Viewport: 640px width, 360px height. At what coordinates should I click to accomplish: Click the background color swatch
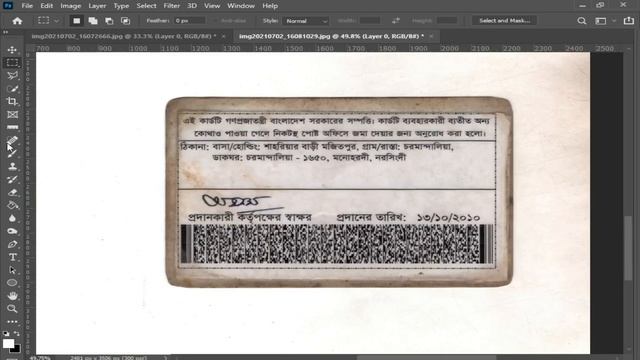(x=16, y=349)
